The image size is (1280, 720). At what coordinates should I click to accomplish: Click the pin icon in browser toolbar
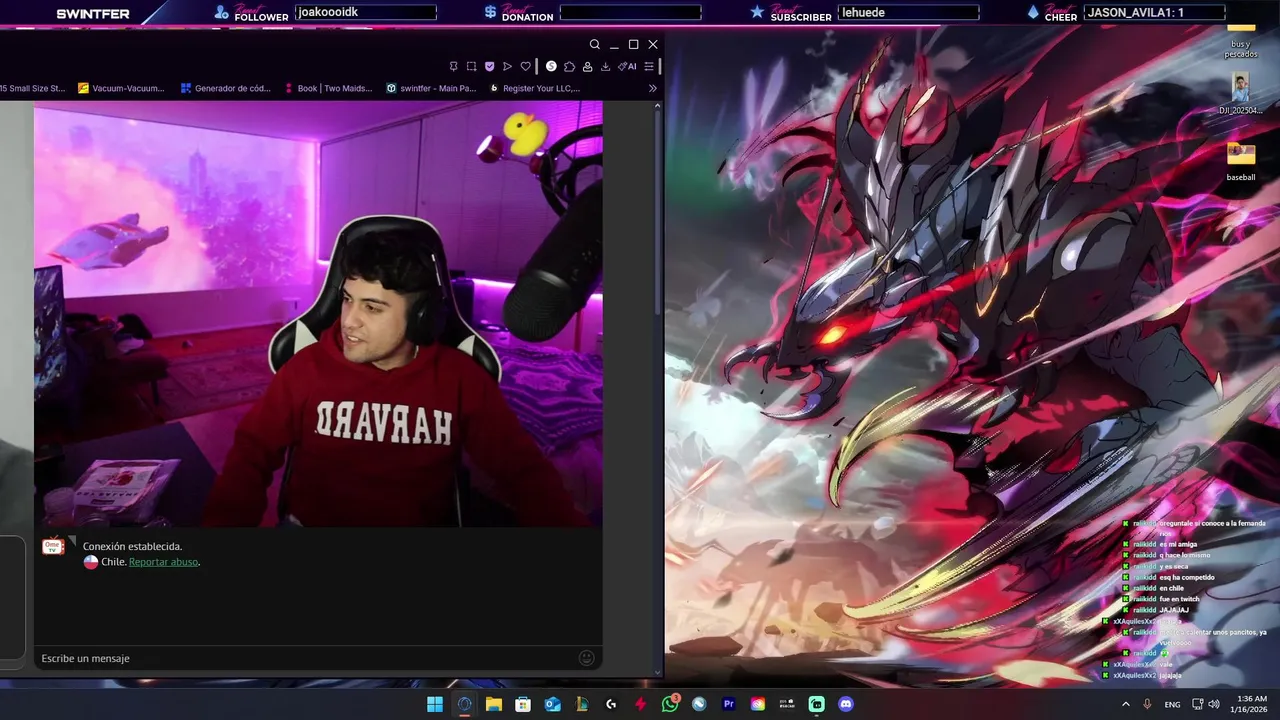click(453, 66)
